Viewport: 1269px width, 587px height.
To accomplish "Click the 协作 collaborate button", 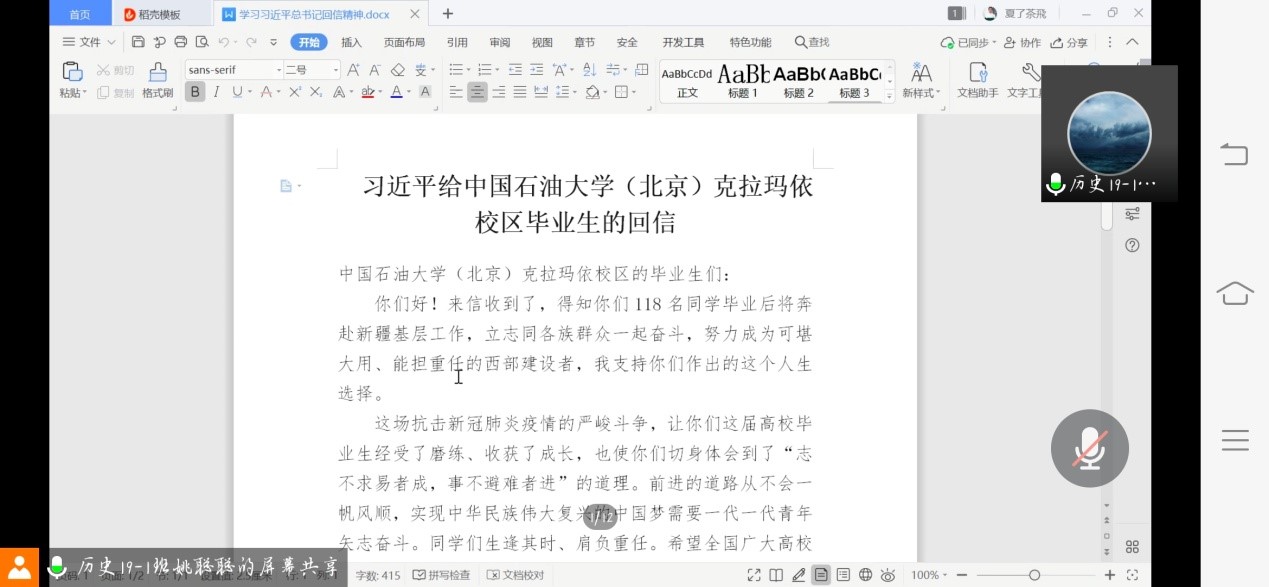I will click(1022, 42).
